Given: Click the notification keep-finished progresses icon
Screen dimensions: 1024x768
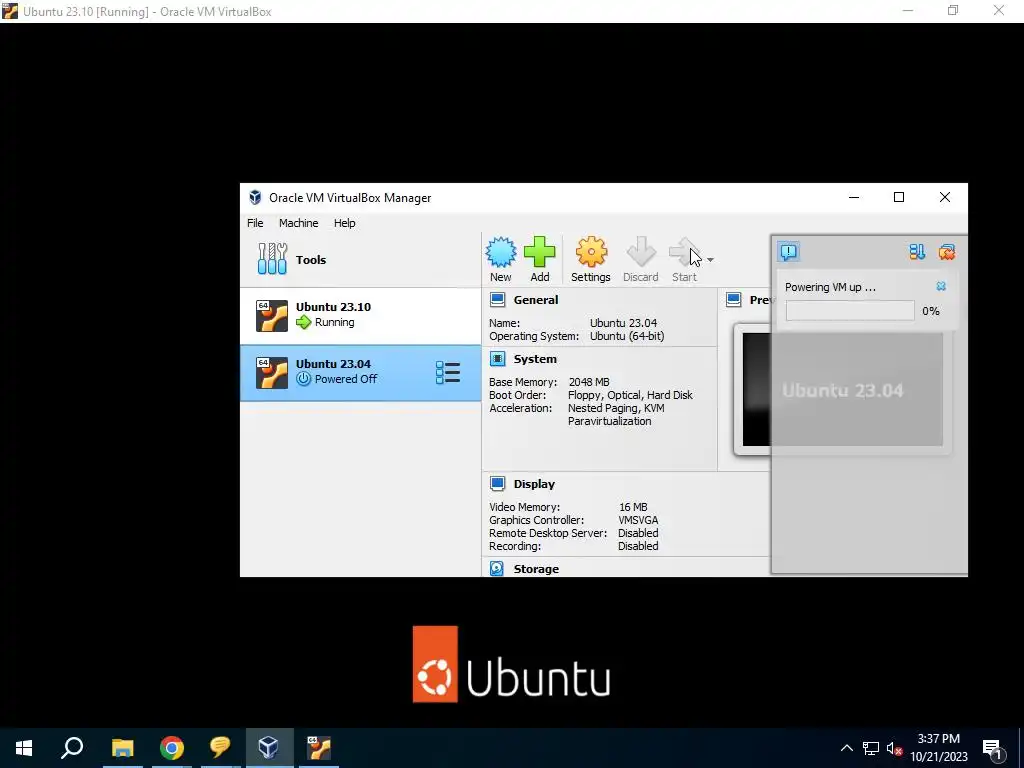Looking at the screenshot, I should pos(917,251).
